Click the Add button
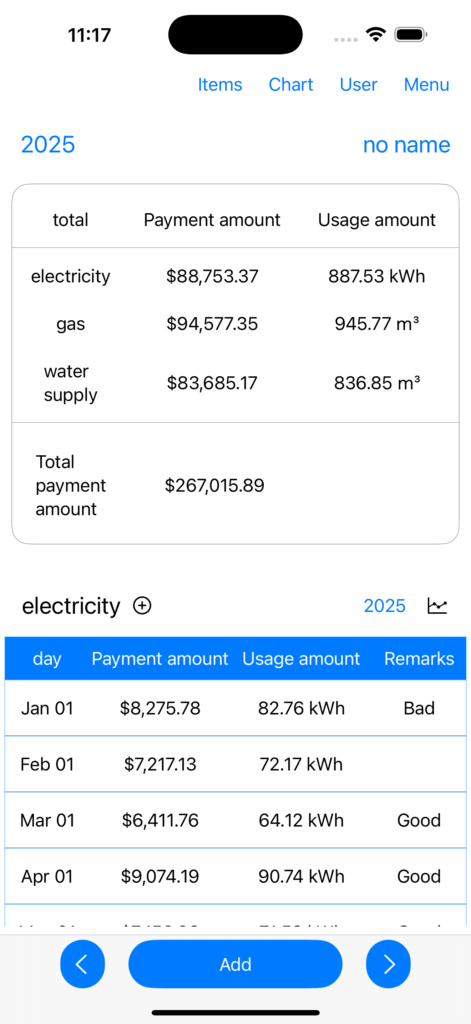The width and height of the screenshot is (471, 1024). point(235,964)
